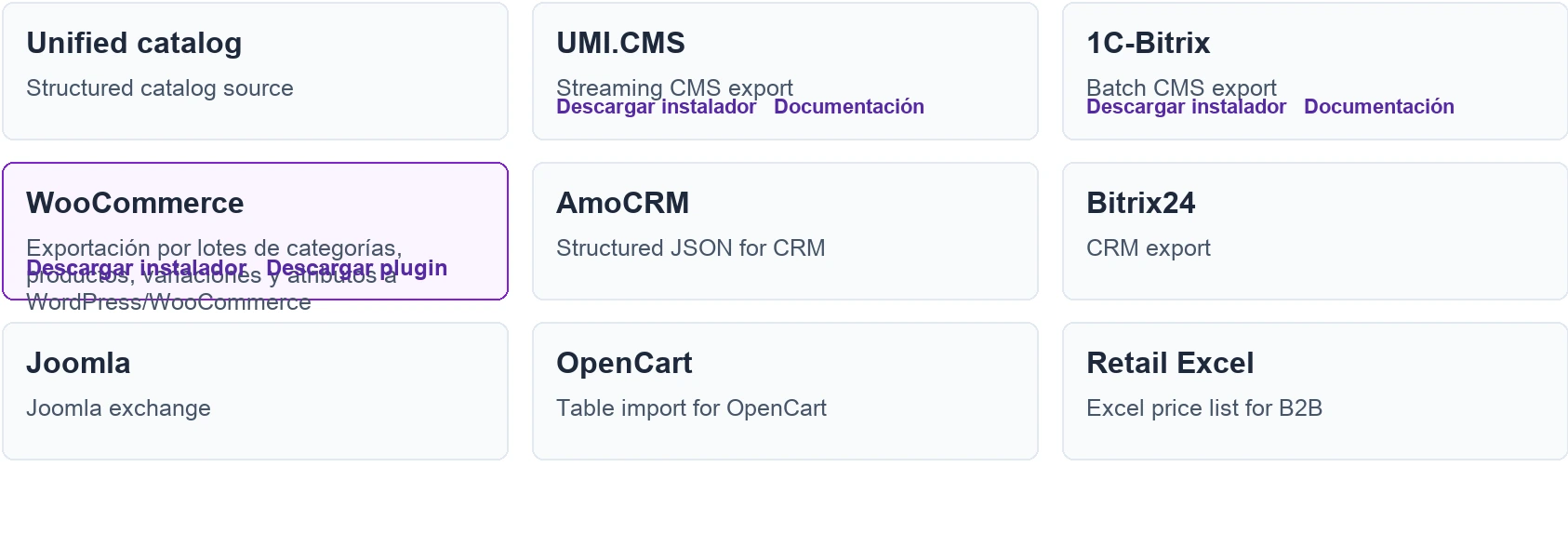
Task: Click 'Streaming CMS export' description
Action: (674, 87)
